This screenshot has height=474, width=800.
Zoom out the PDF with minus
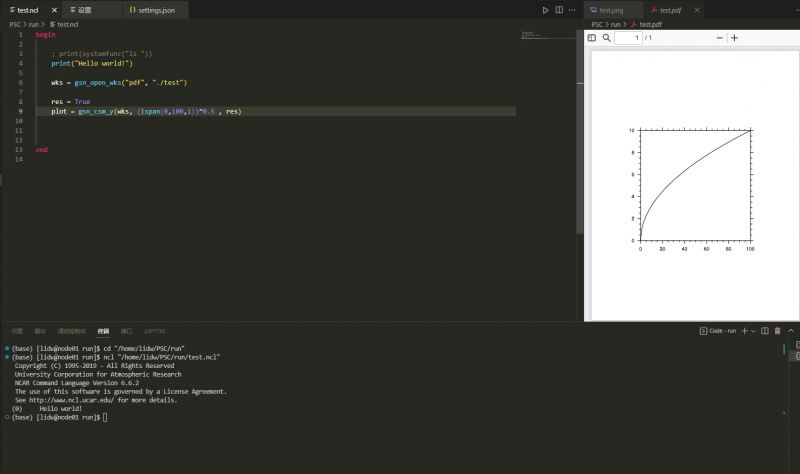pos(719,38)
